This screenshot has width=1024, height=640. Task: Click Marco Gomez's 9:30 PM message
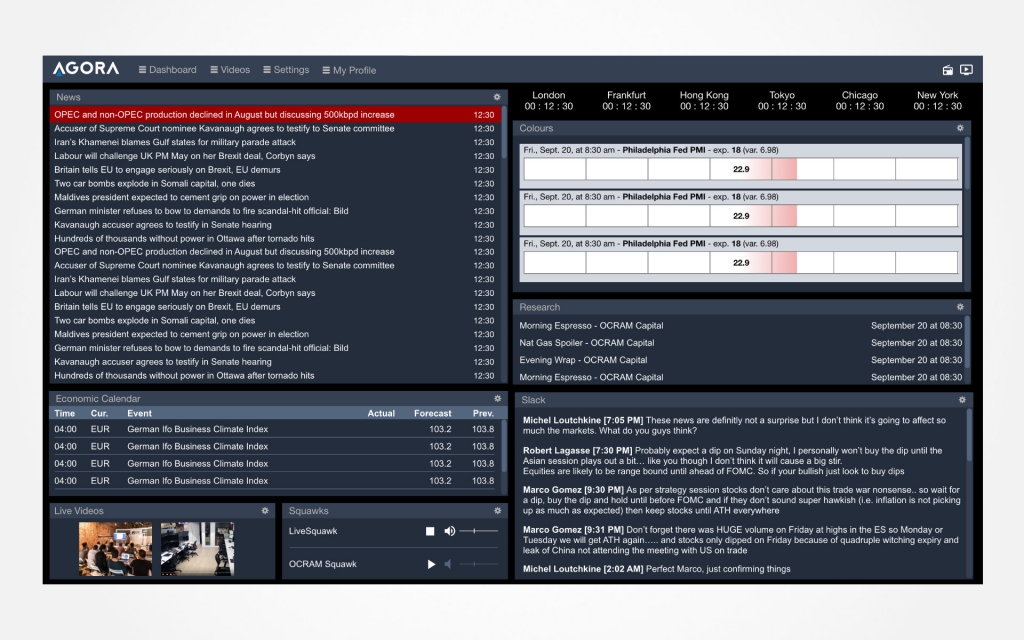741,500
